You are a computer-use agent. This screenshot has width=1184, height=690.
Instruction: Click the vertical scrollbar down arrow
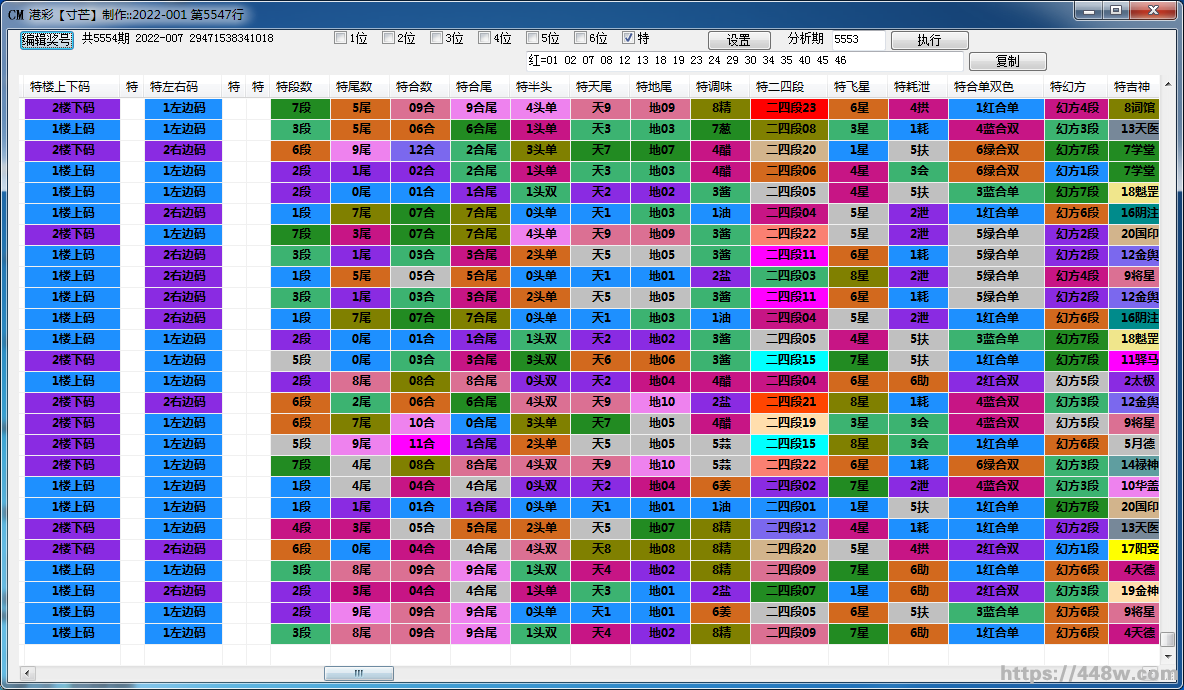(x=1168, y=655)
